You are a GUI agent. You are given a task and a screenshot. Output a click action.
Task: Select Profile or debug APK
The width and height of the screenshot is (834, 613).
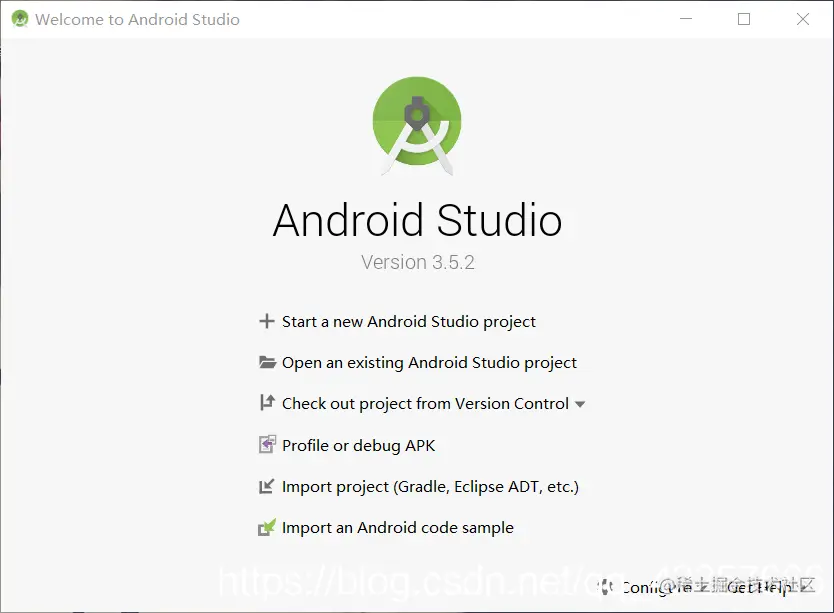pos(358,445)
